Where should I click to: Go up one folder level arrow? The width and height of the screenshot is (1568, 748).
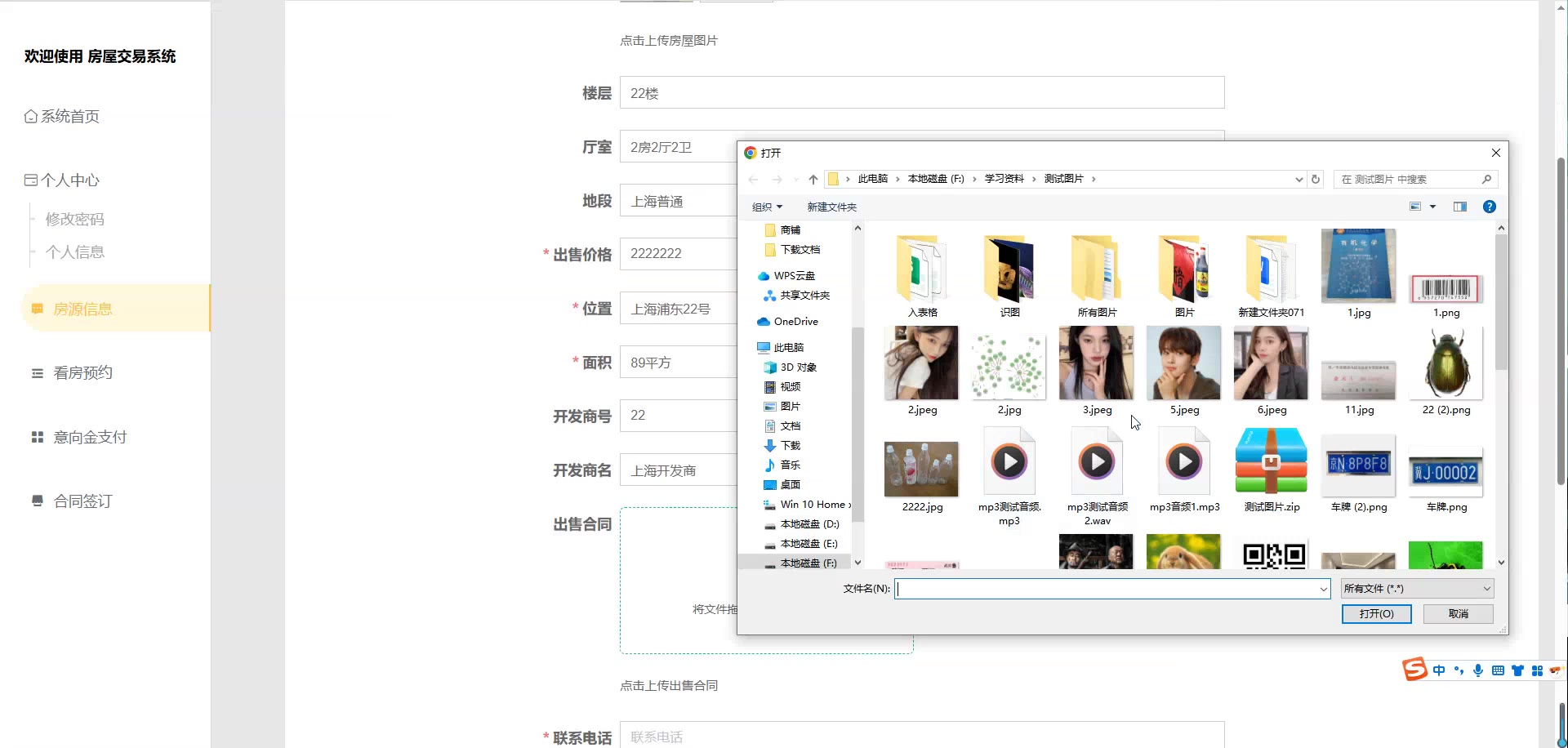[813, 180]
